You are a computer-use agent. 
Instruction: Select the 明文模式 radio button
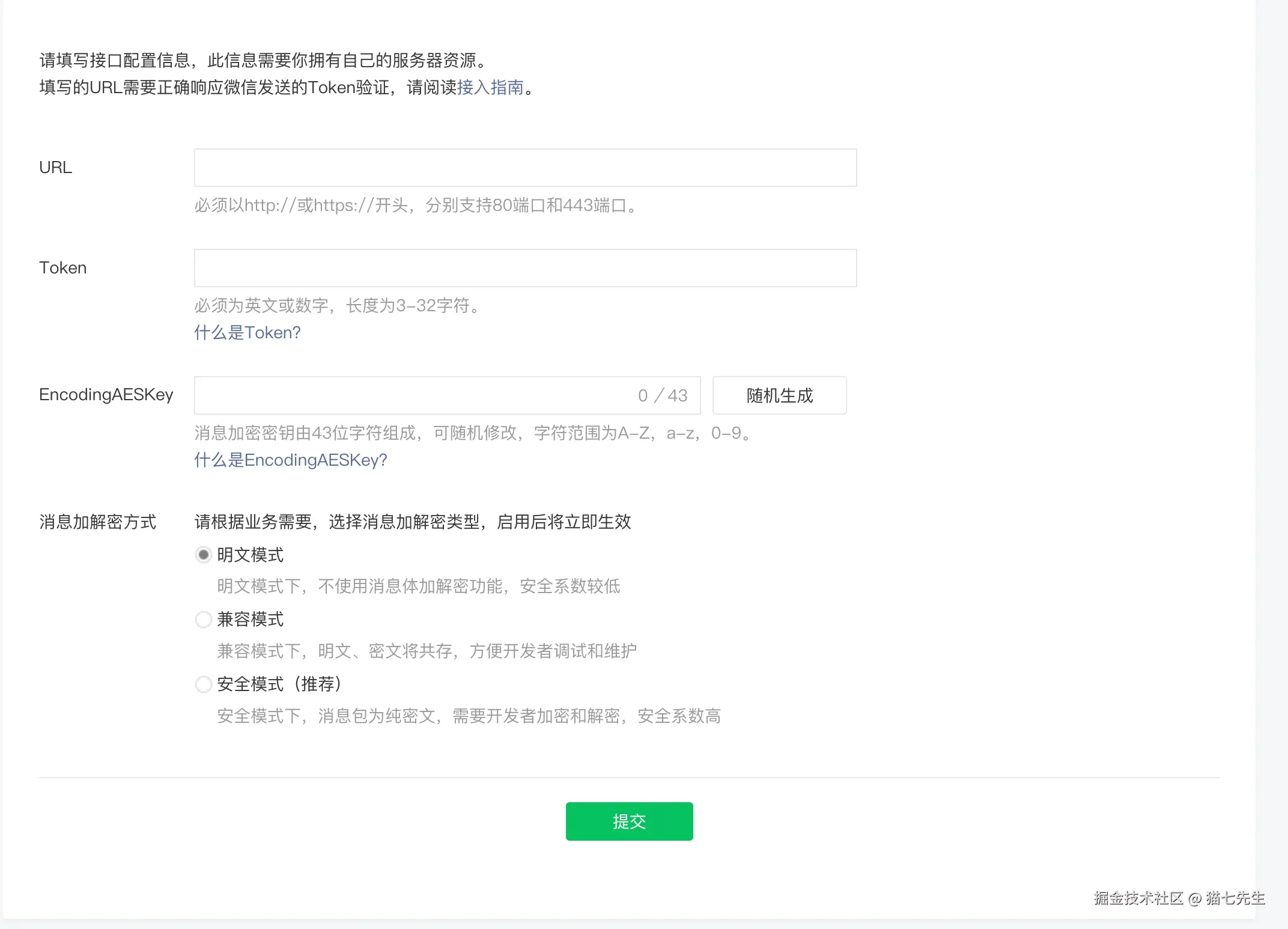click(x=204, y=555)
